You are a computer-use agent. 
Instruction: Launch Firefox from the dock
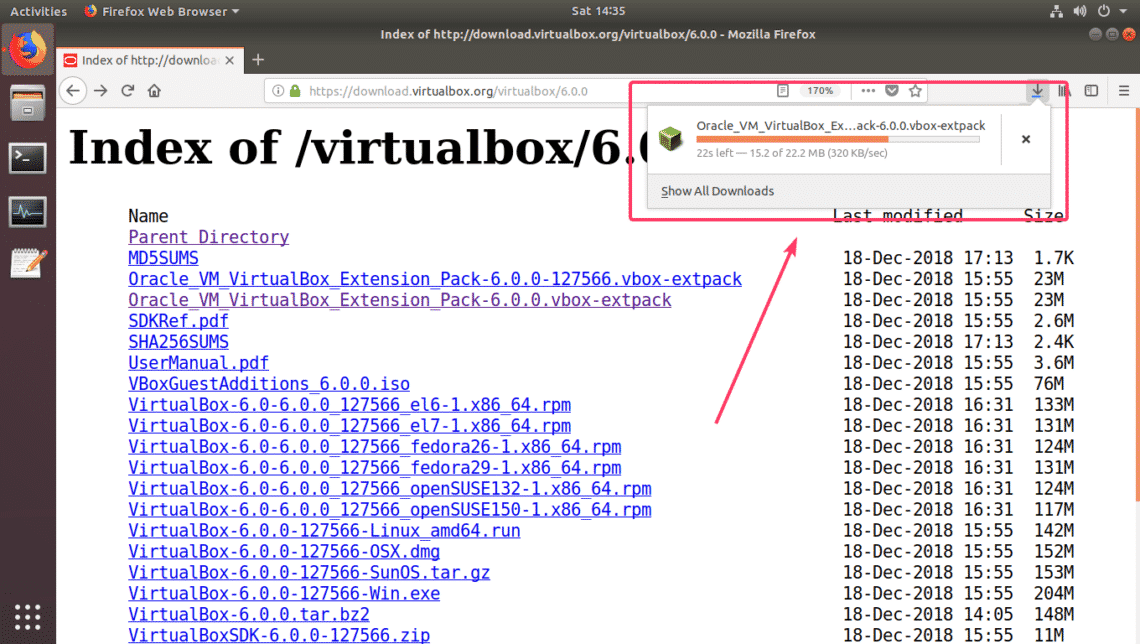tap(28, 49)
